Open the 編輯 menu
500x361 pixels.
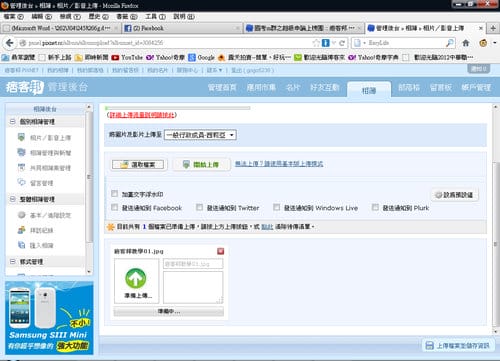click(42, 16)
